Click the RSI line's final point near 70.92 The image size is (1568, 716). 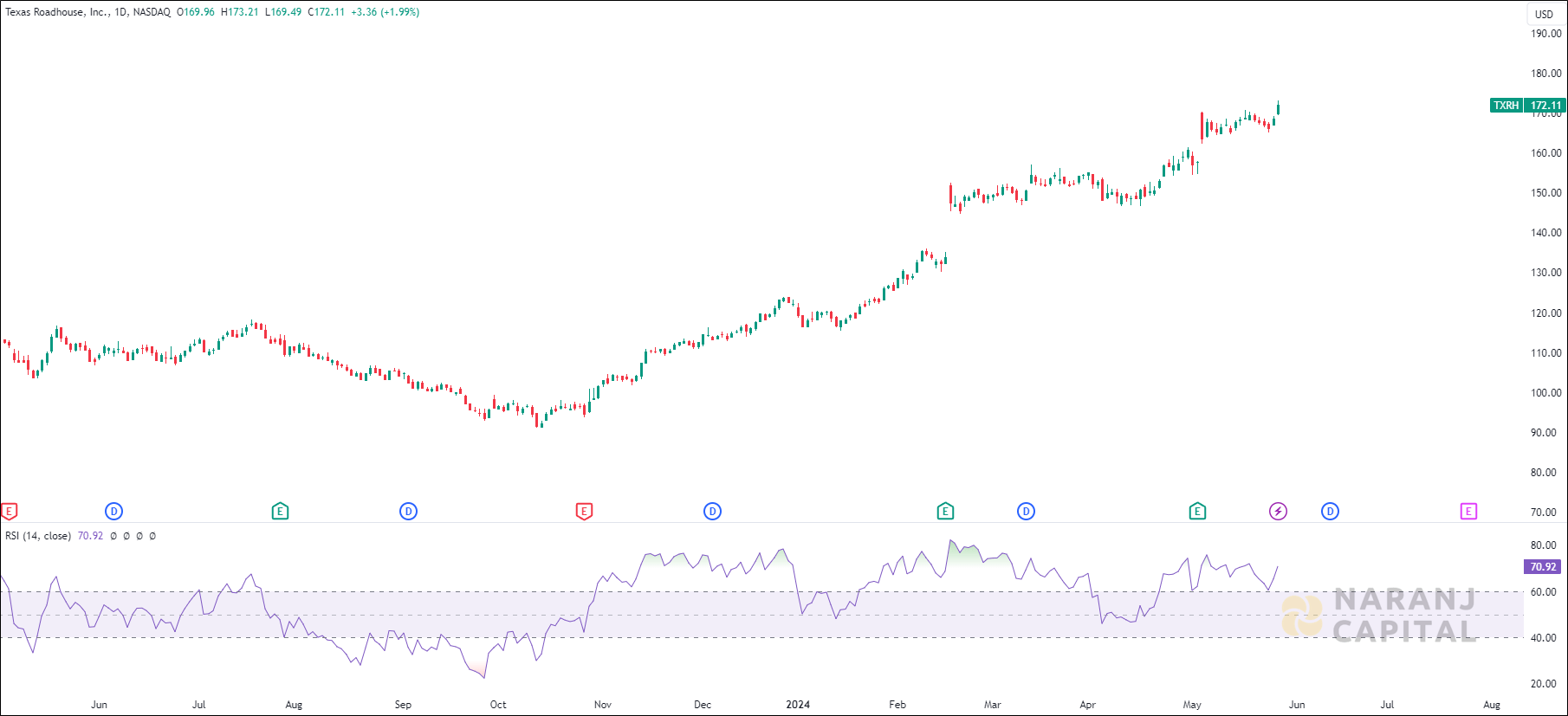pos(1278,567)
